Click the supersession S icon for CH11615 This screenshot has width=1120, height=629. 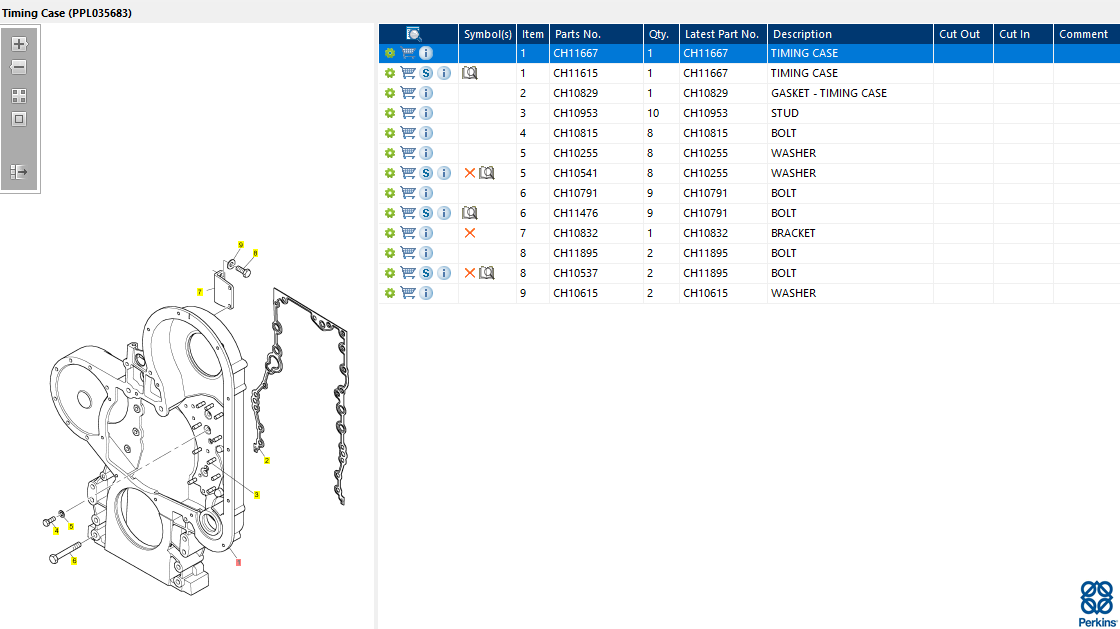click(426, 73)
